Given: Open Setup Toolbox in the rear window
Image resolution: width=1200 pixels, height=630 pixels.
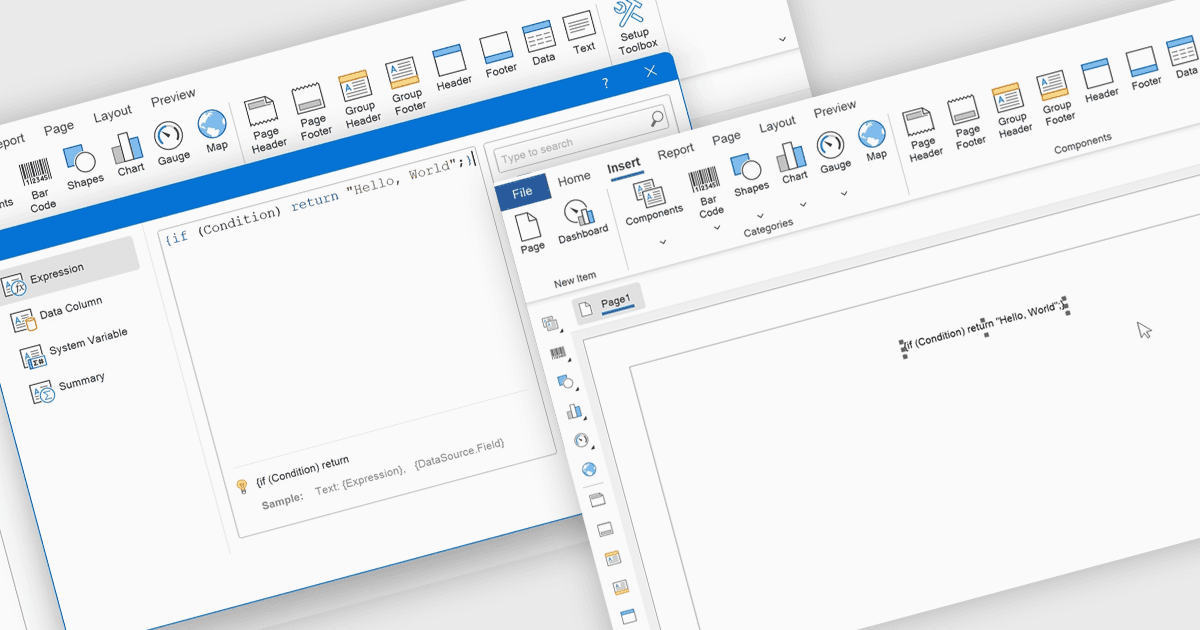Looking at the screenshot, I should click(634, 26).
